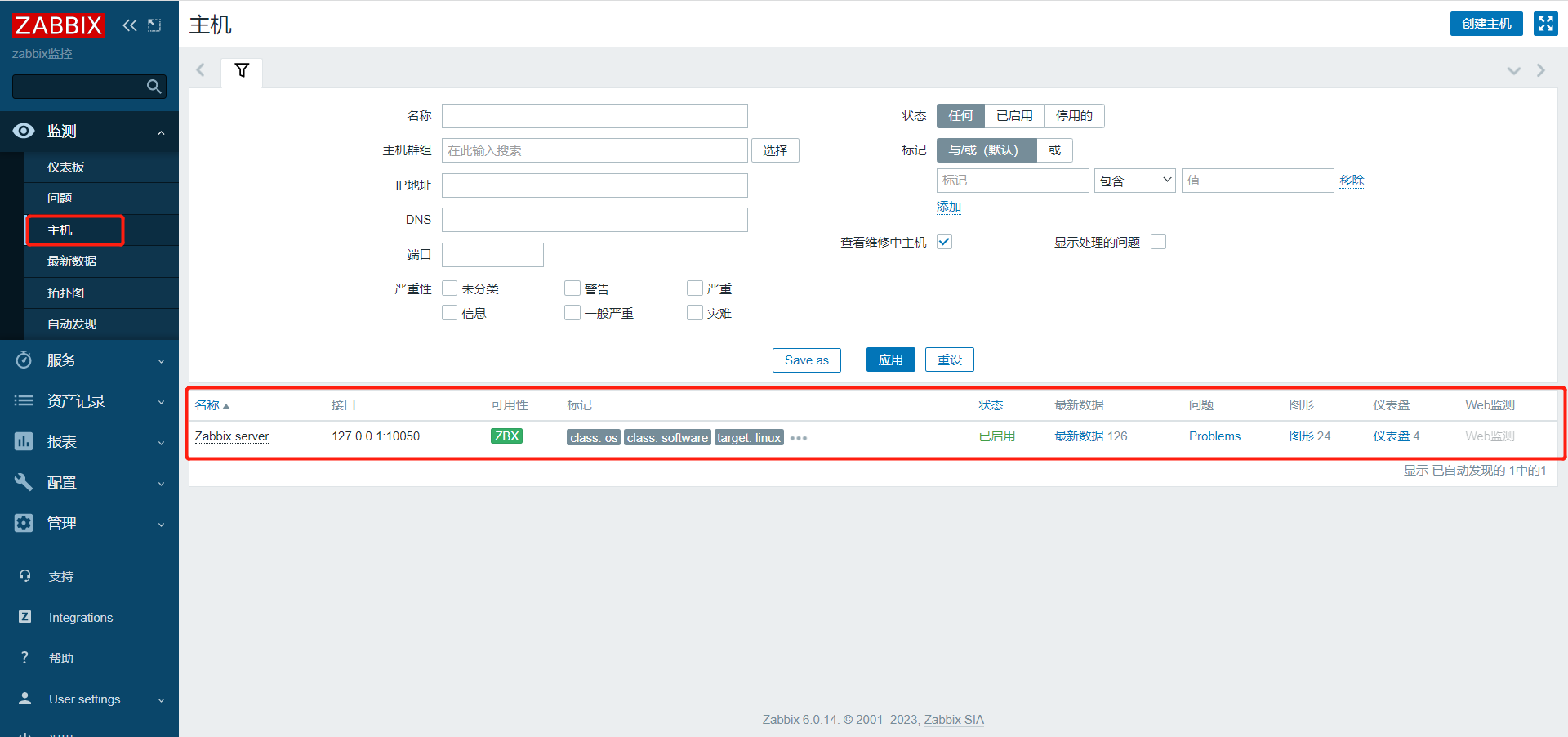This screenshot has width=1568, height=737.
Task: Click the IP地址 input field
Action: coord(595,185)
